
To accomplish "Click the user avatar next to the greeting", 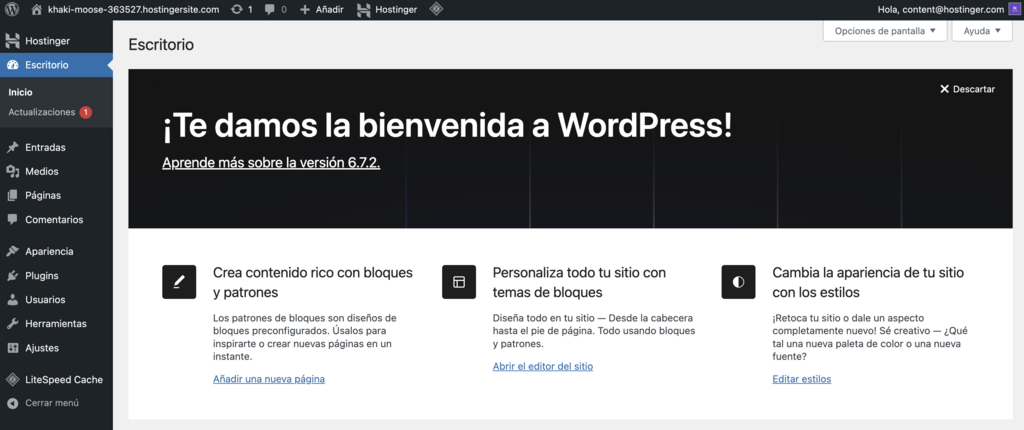I will 1014,9.
